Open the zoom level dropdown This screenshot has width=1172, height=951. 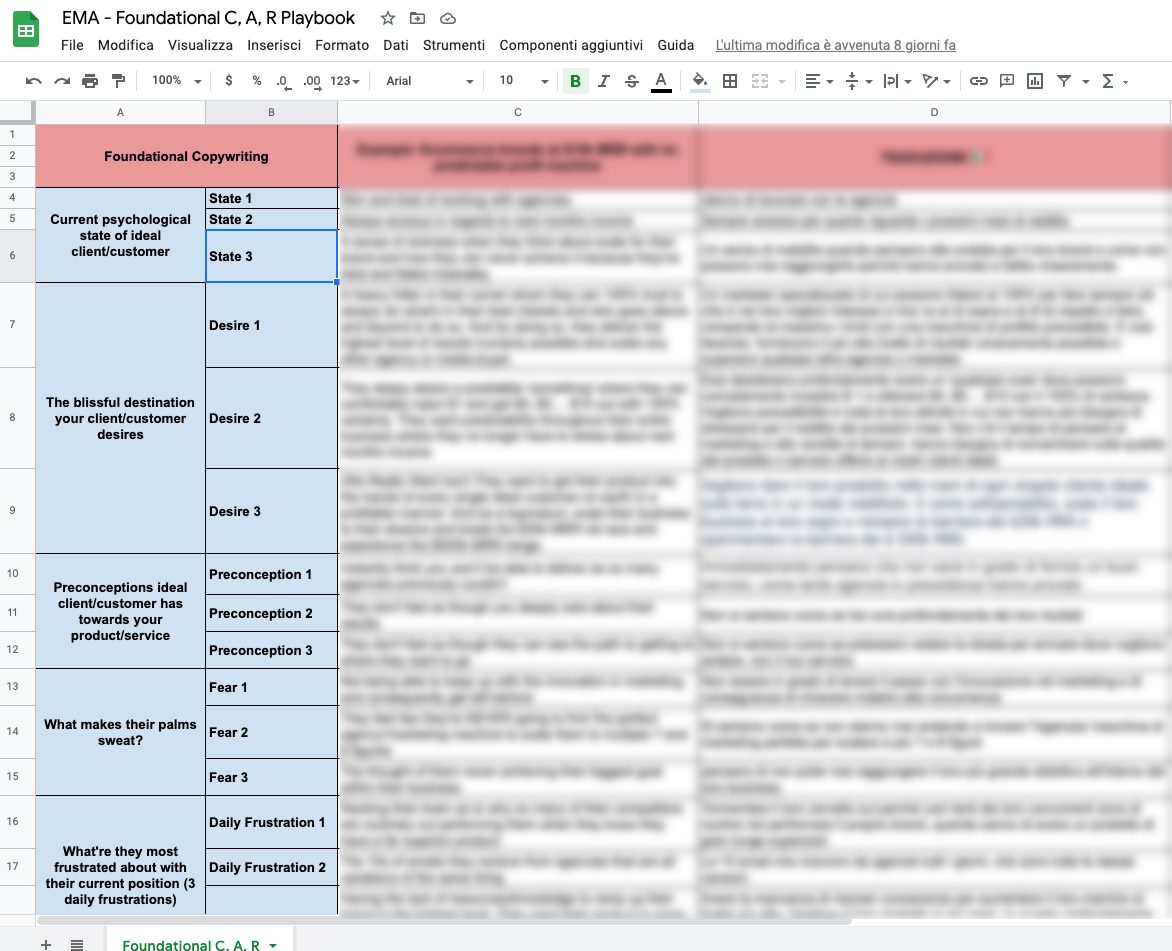[x=176, y=81]
